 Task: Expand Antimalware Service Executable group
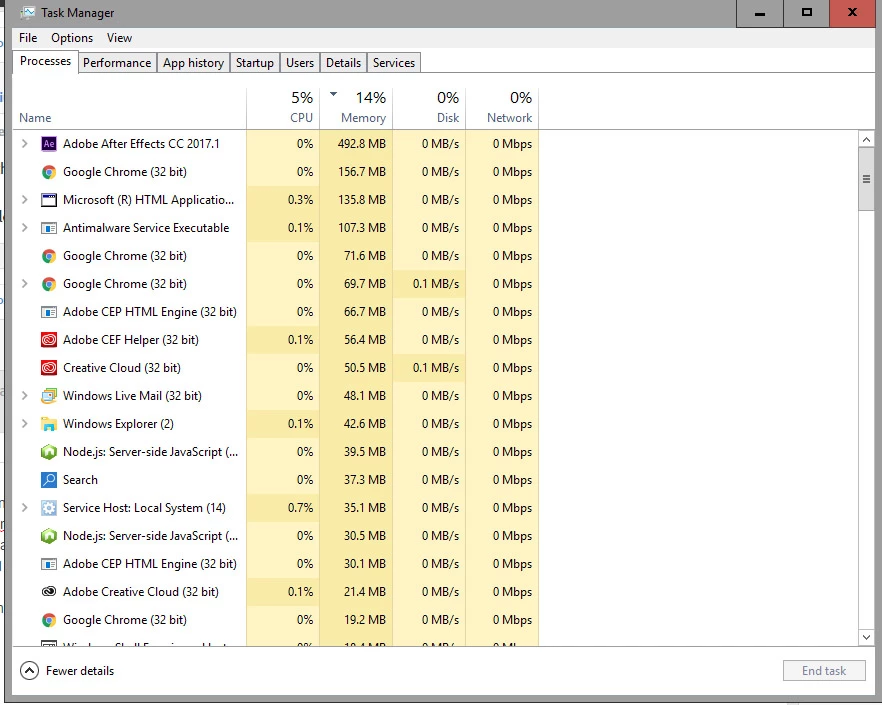tap(24, 228)
